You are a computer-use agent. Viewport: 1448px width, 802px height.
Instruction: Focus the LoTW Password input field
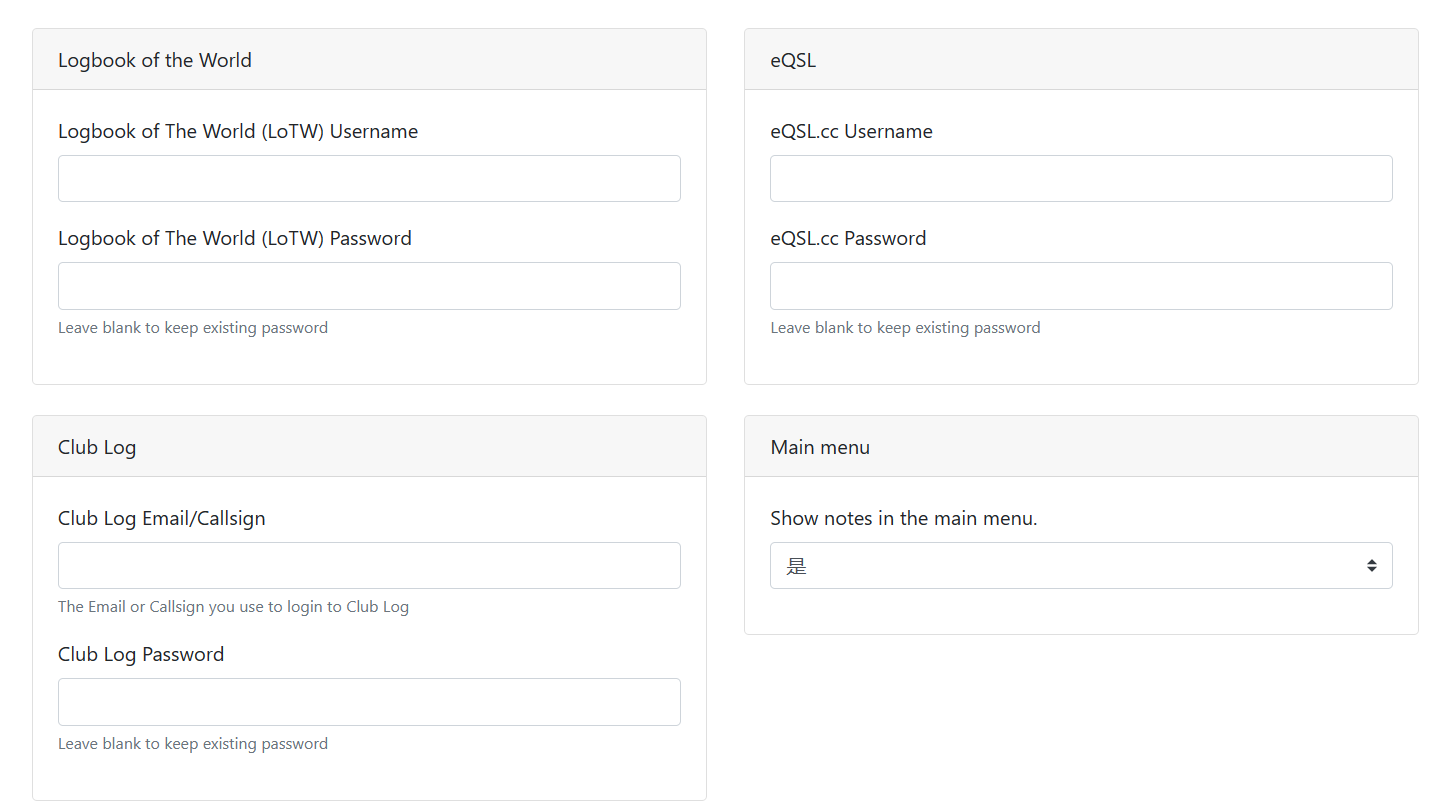(369, 286)
